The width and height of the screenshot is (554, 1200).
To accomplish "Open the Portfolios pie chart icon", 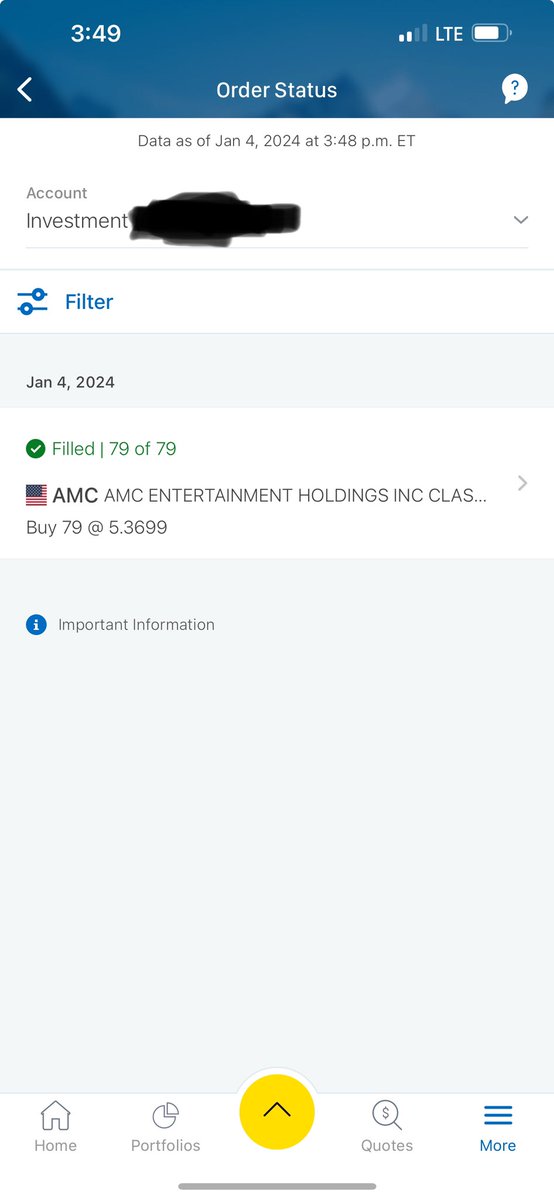I will pyautogui.click(x=165, y=1115).
